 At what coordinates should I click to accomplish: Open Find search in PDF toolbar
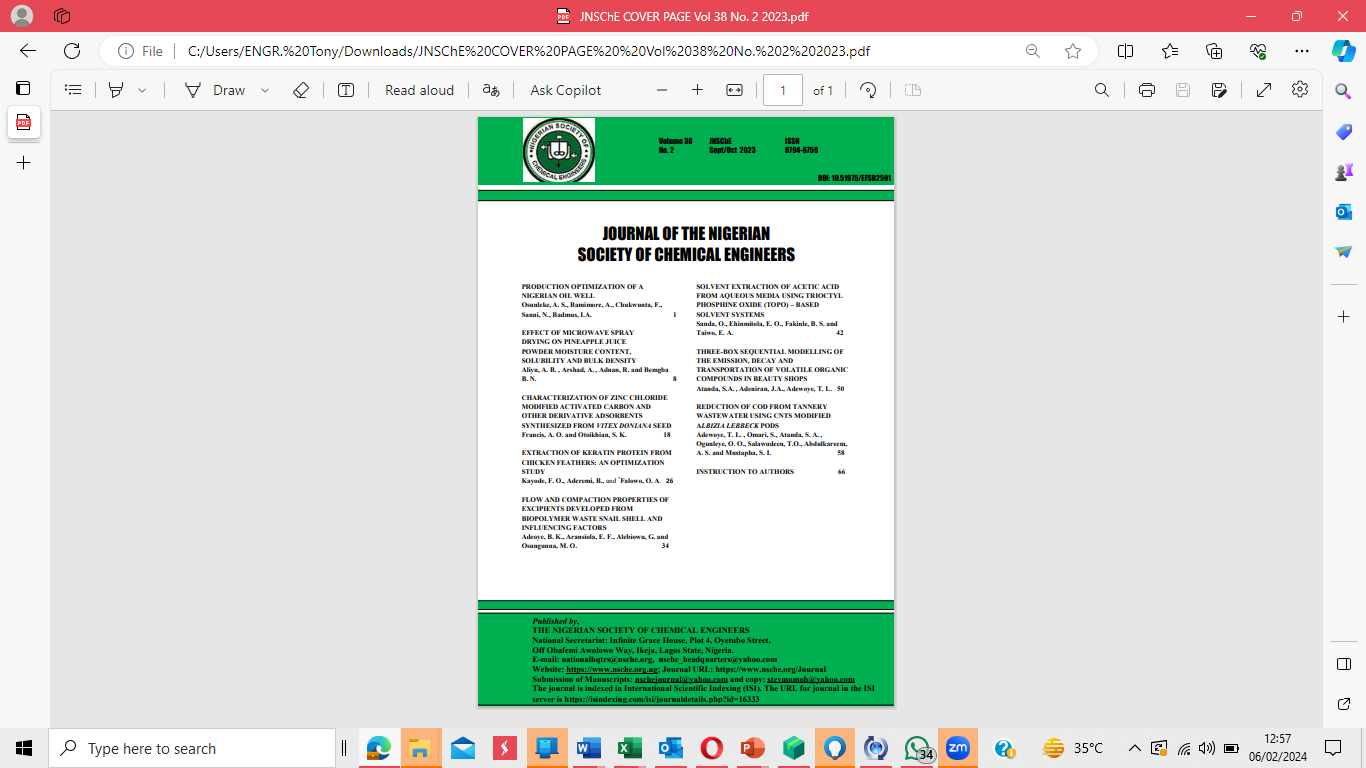pyautogui.click(x=1102, y=90)
